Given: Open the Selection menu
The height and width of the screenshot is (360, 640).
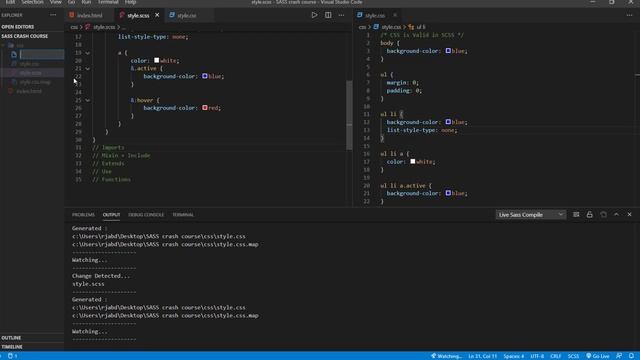Looking at the screenshot, I should pos(32,2).
